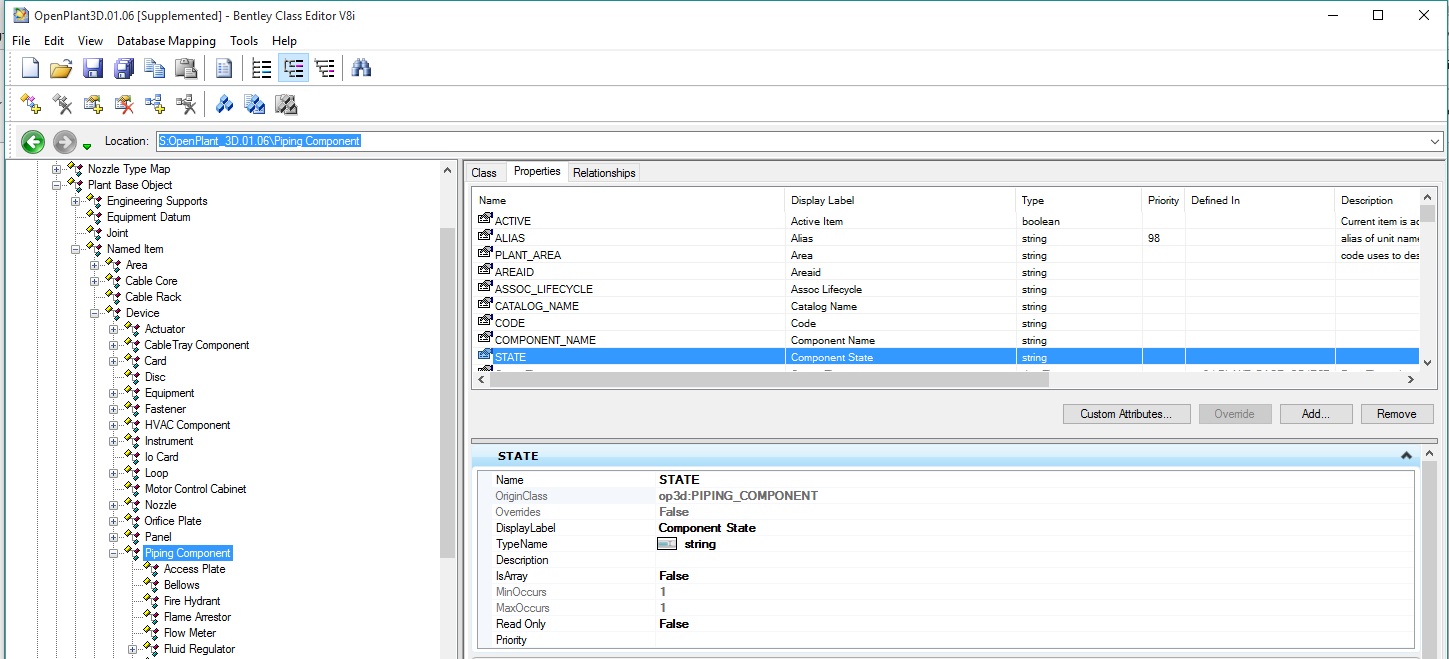
Task: Add relationship icon with plus
Action: coord(155,104)
